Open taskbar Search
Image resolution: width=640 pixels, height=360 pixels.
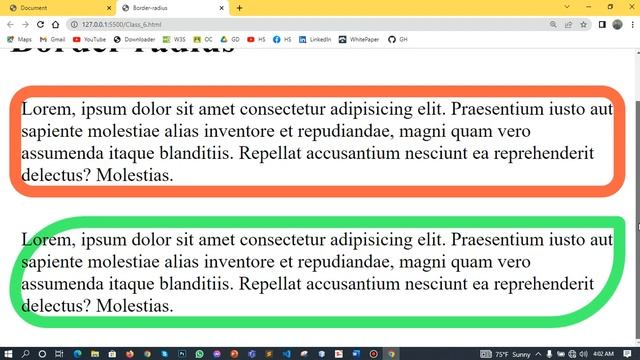tap(25, 354)
